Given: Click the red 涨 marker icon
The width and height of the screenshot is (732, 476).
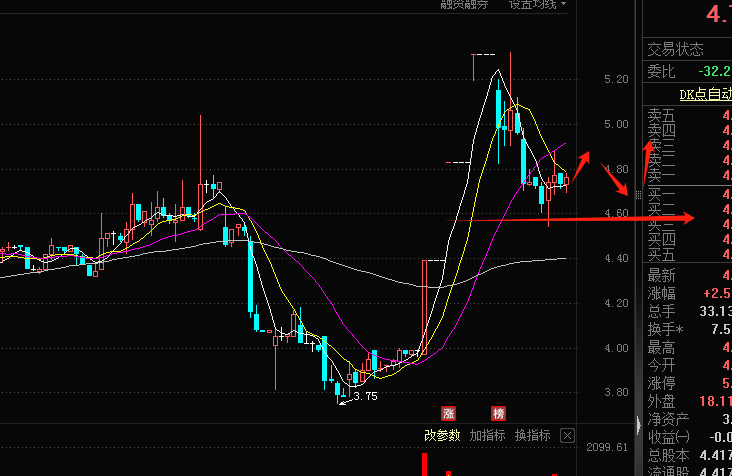Looking at the screenshot, I should [x=449, y=413].
